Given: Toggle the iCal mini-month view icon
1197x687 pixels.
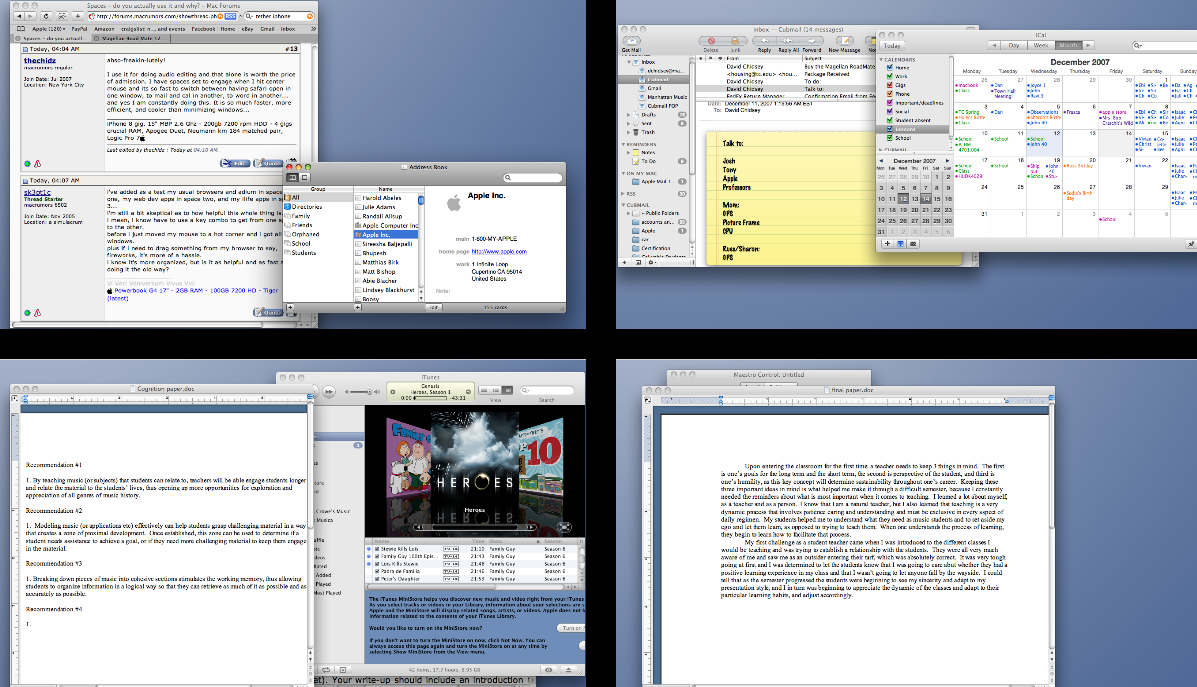Looking at the screenshot, I should click(900, 244).
